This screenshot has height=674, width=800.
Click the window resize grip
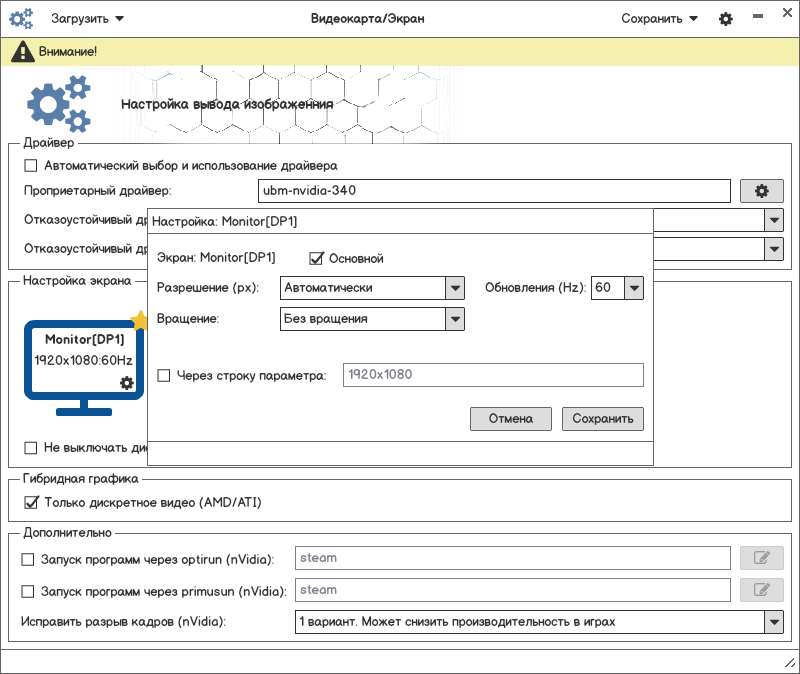790,663
